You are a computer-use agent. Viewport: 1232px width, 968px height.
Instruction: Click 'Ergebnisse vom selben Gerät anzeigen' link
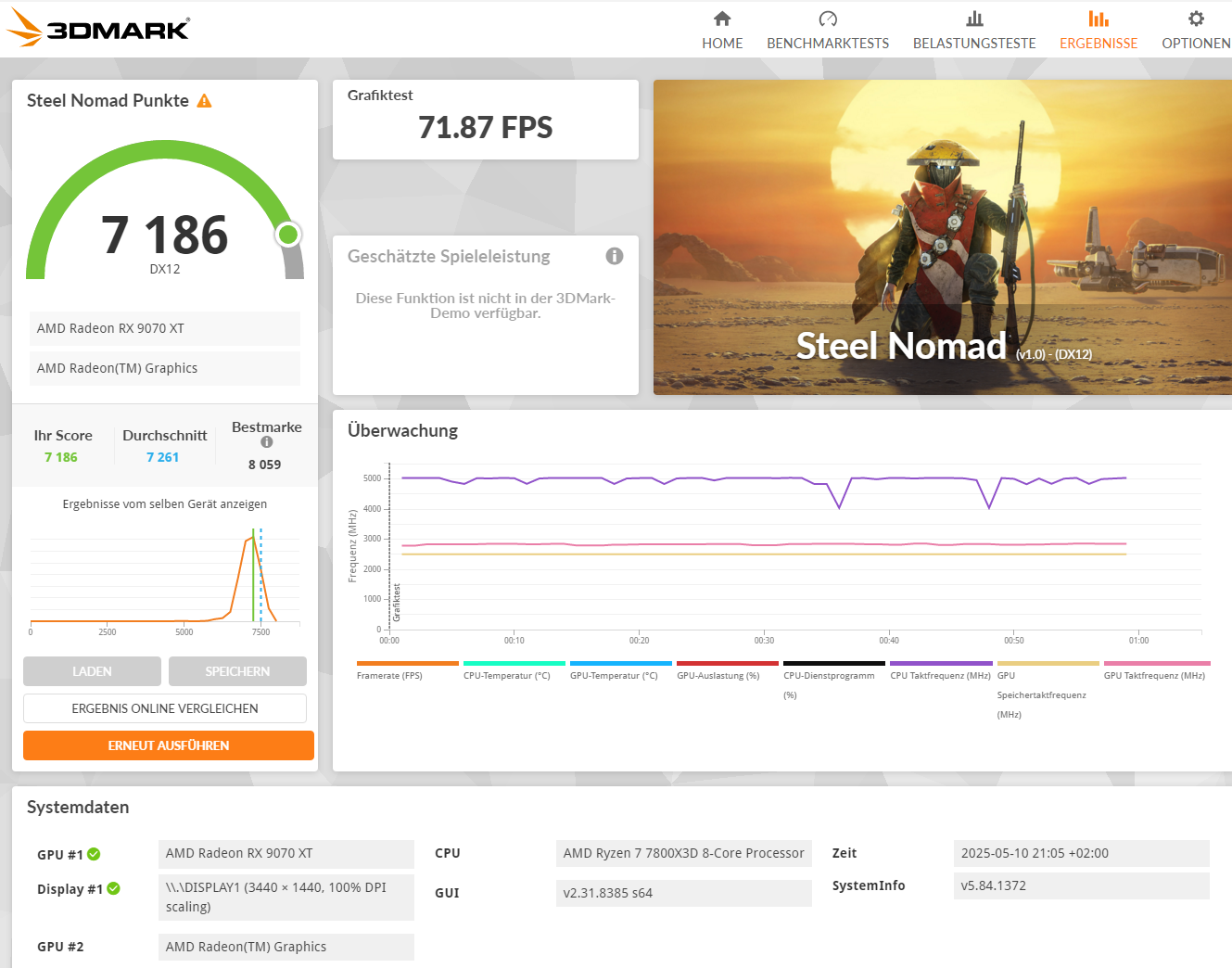tap(165, 504)
